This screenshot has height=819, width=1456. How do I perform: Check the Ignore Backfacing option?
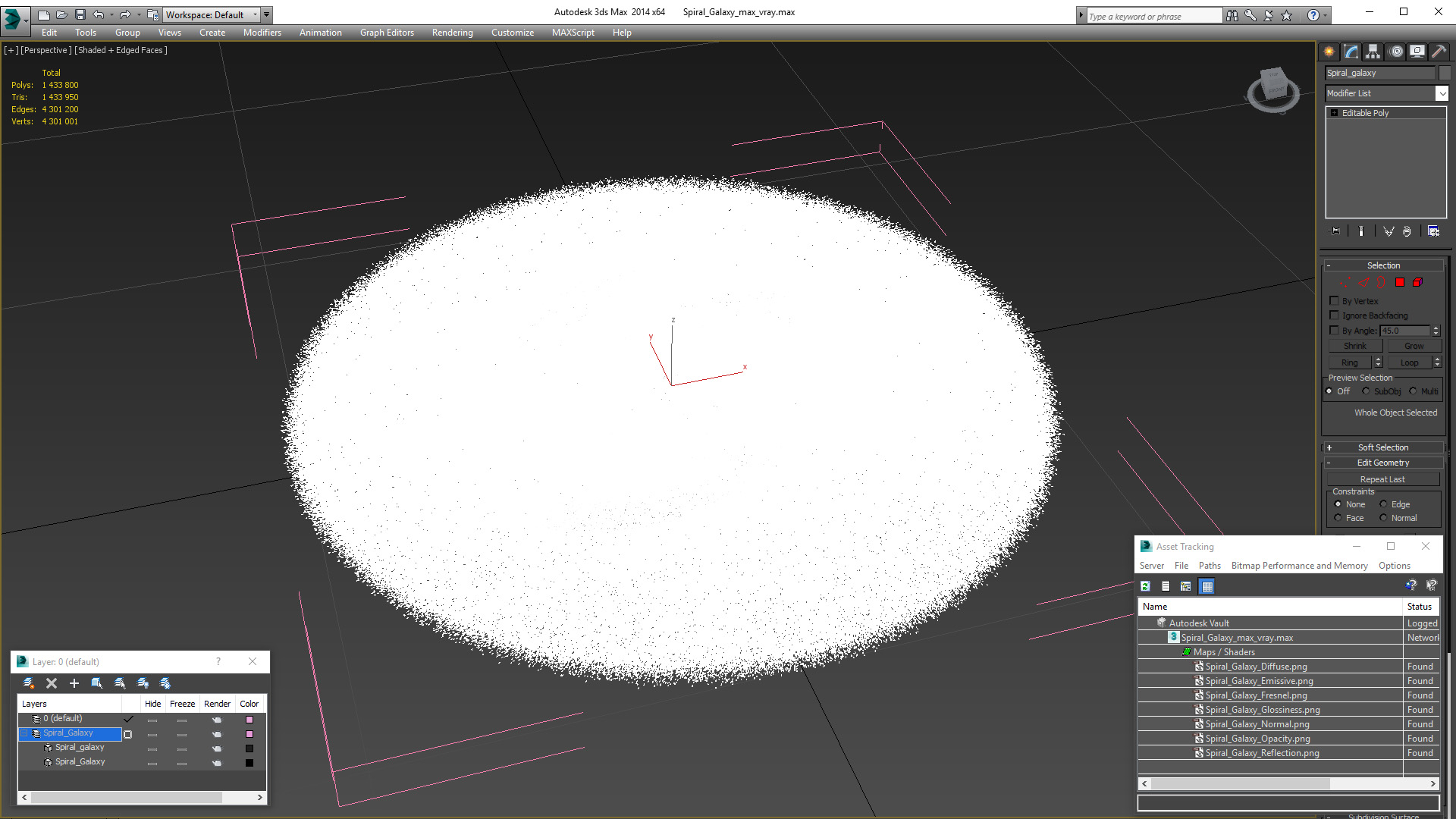tap(1335, 315)
